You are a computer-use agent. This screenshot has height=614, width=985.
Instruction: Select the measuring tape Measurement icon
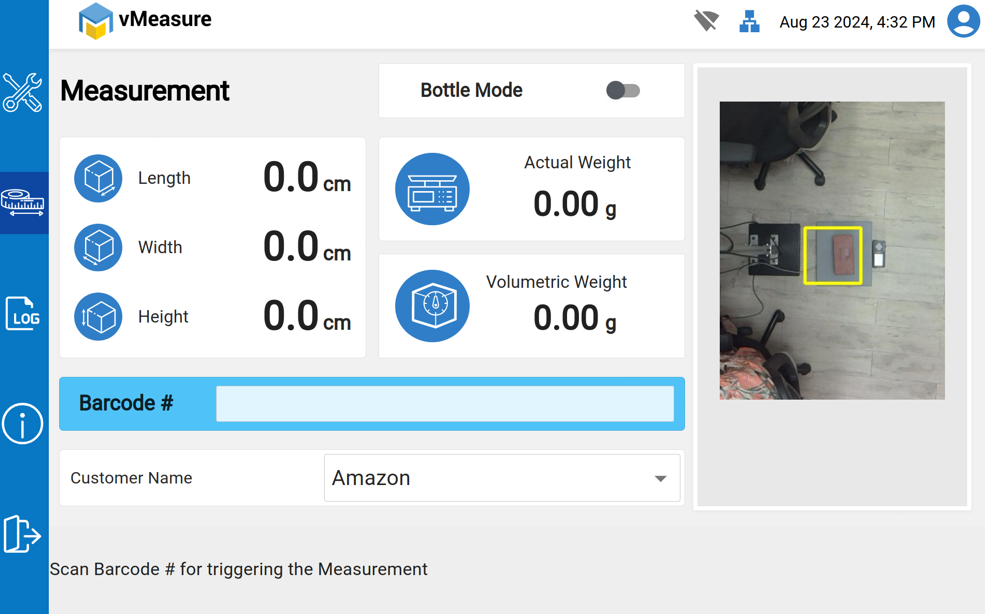tap(23, 203)
